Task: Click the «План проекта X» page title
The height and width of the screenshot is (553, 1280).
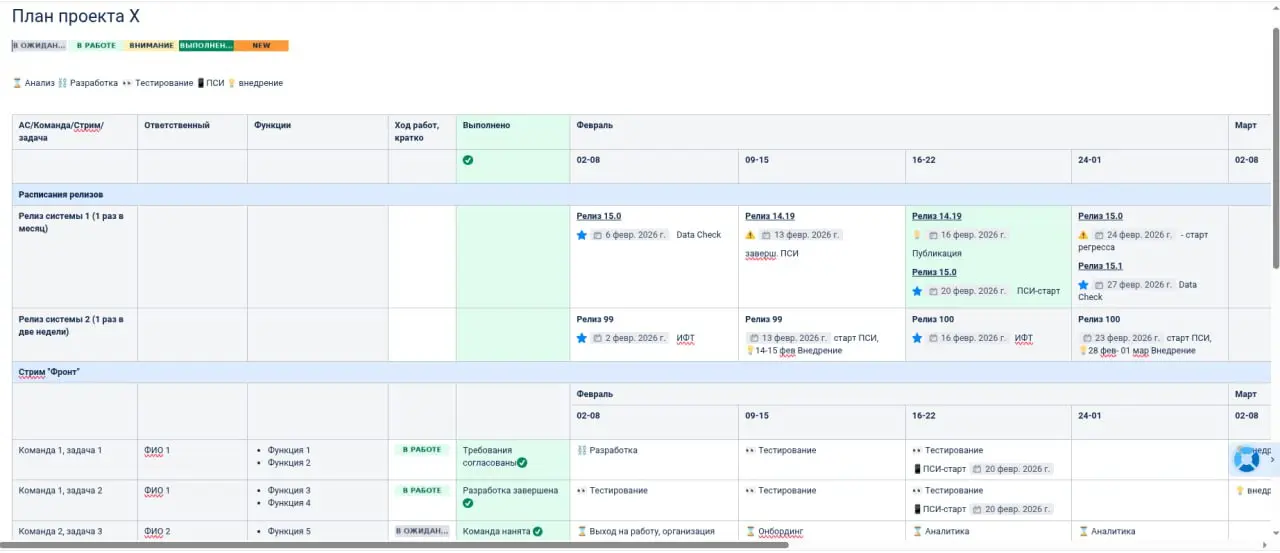Action: 76,16
